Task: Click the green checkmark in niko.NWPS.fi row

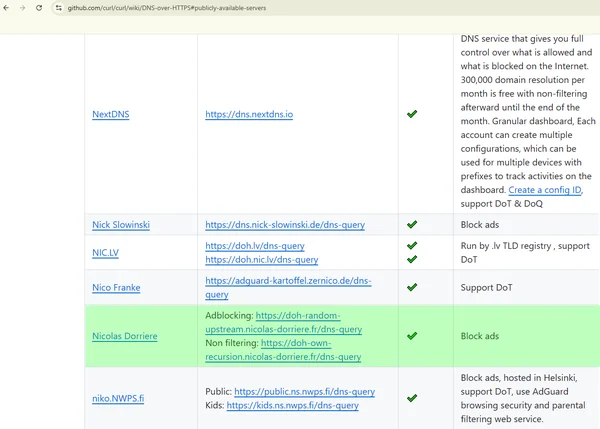Action: 412,398
